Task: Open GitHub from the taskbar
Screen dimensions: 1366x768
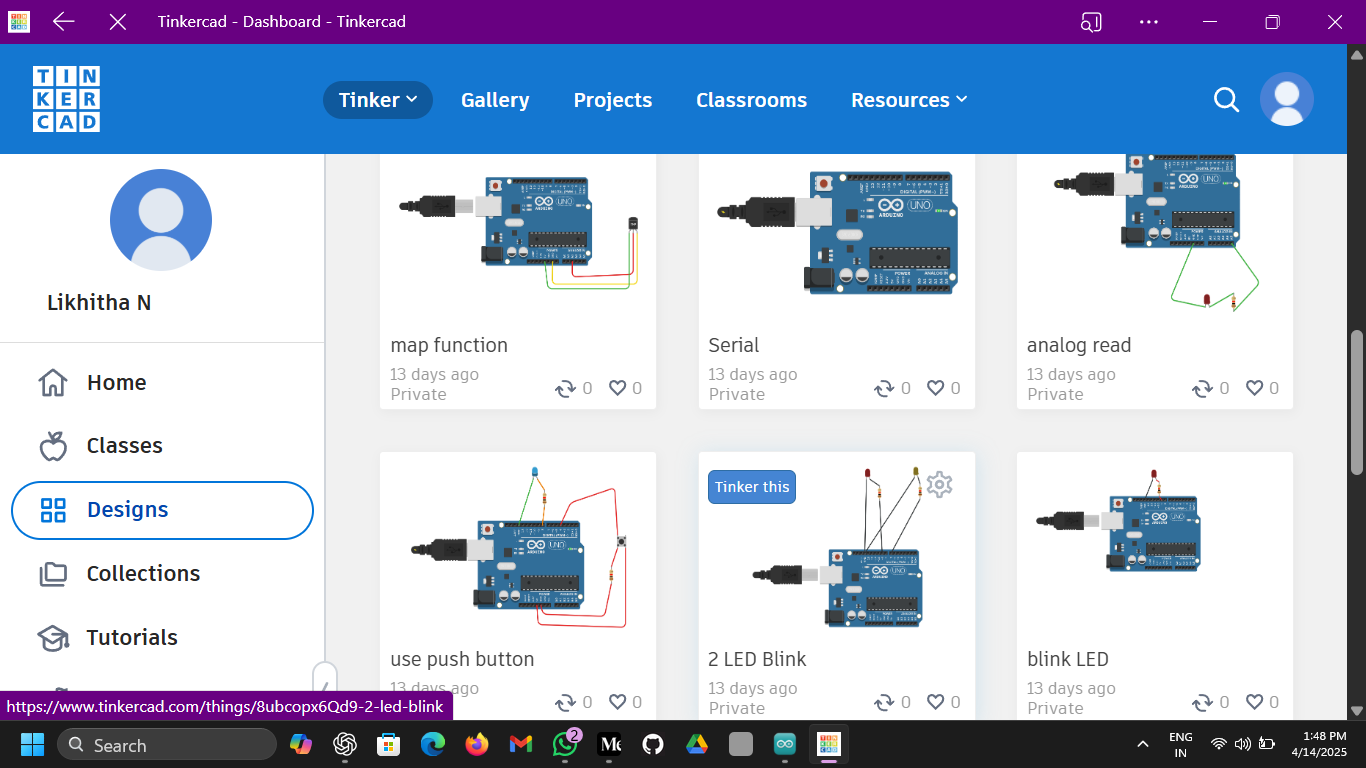Action: pyautogui.click(x=653, y=744)
